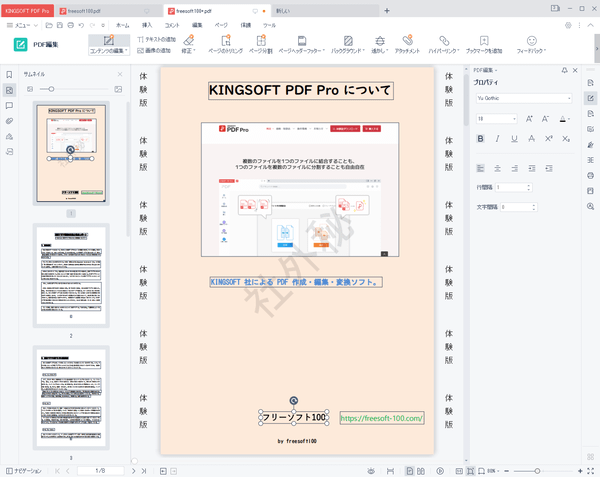Toggle italic formatting
Image resolution: width=600 pixels, height=477 pixels.
click(x=497, y=139)
